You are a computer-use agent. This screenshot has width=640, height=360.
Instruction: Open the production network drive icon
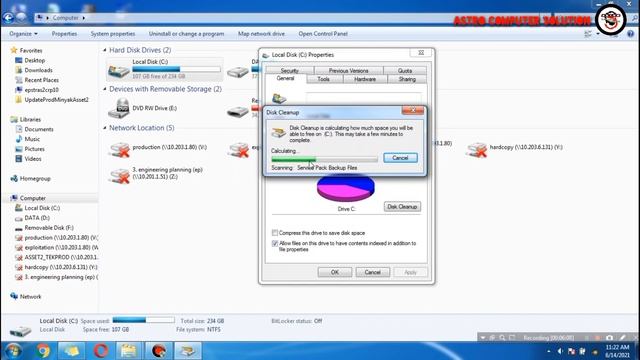[119, 150]
